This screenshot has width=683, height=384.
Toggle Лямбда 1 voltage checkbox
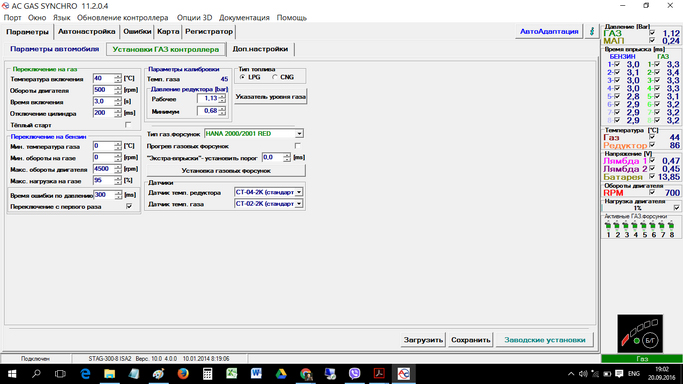pos(652,161)
